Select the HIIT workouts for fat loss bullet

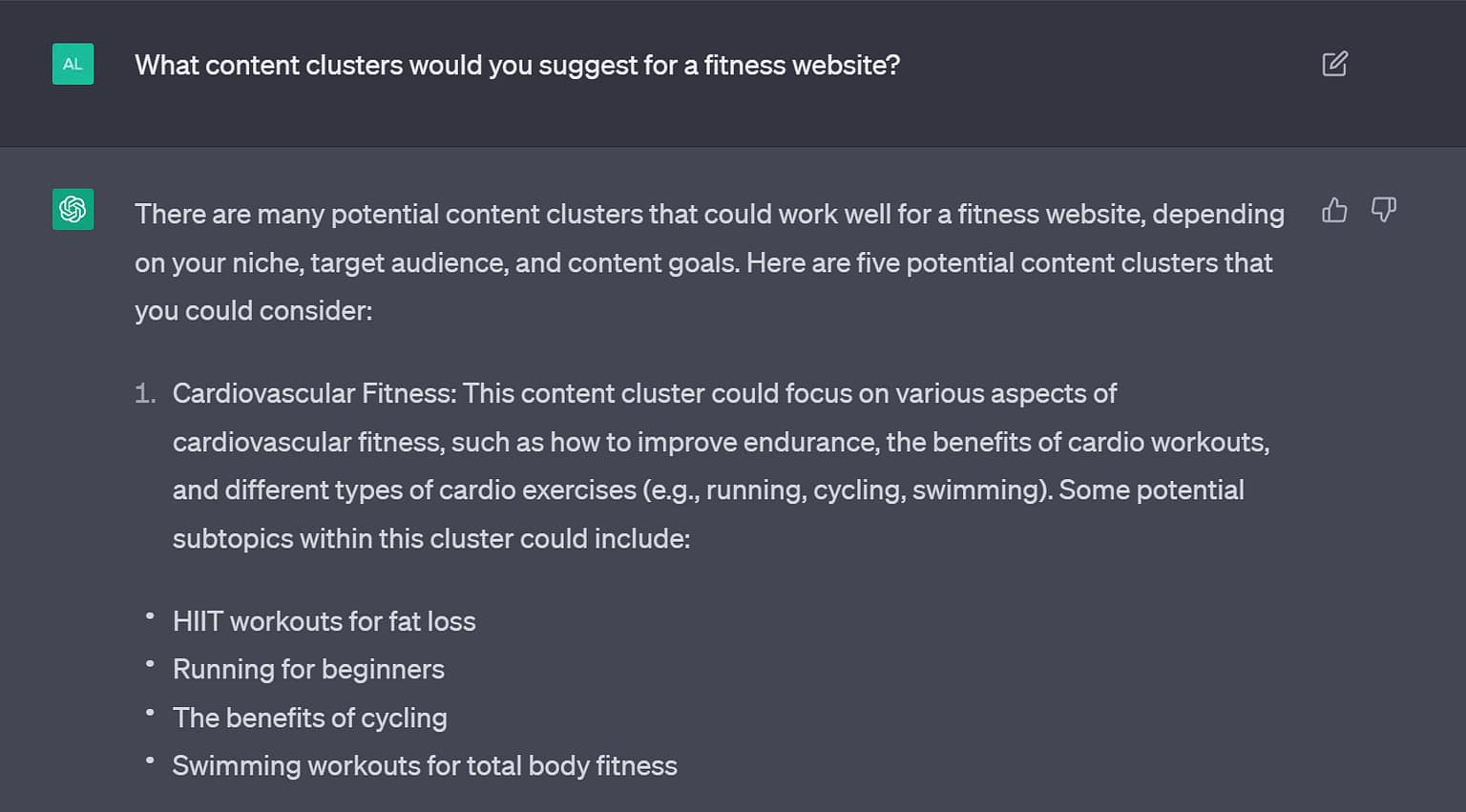point(324,621)
